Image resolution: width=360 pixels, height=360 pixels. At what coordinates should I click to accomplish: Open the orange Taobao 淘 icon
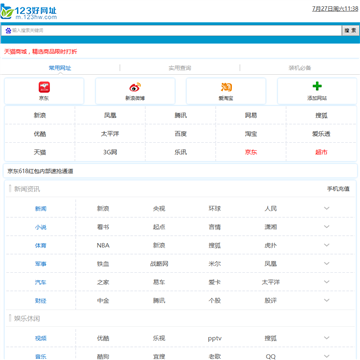(x=226, y=87)
